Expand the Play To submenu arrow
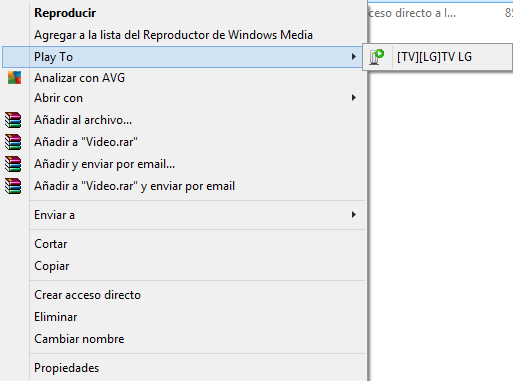The image size is (513, 381). (354, 57)
